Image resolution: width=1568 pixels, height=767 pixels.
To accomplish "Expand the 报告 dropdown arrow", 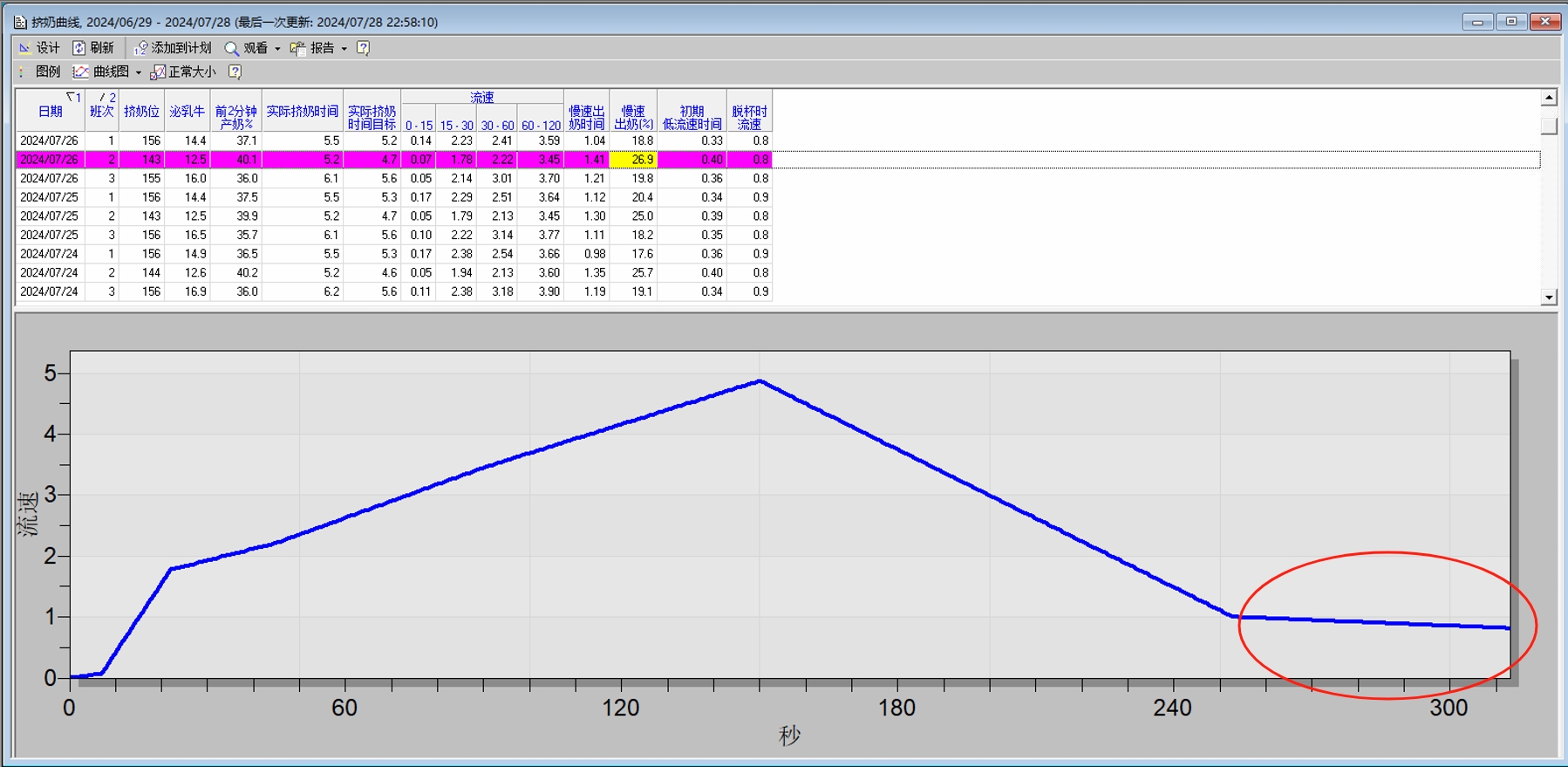I will tap(344, 49).
